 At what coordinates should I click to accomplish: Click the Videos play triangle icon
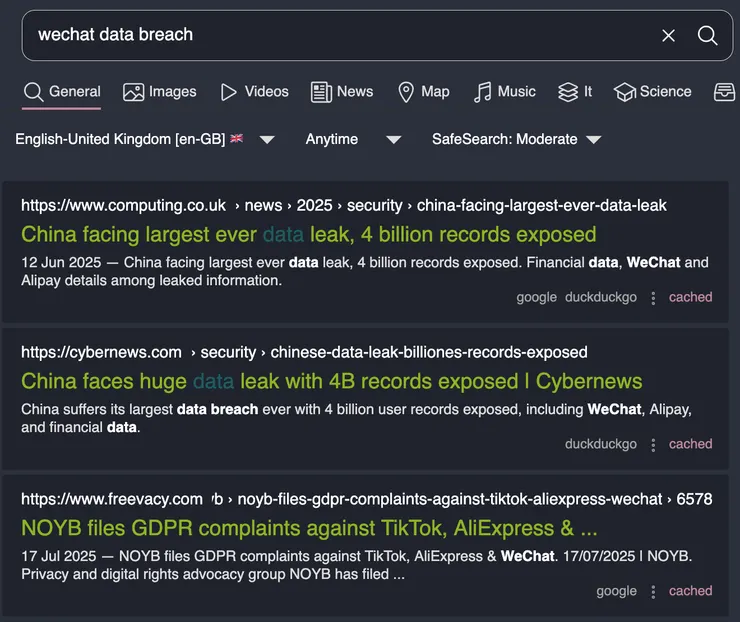228,92
